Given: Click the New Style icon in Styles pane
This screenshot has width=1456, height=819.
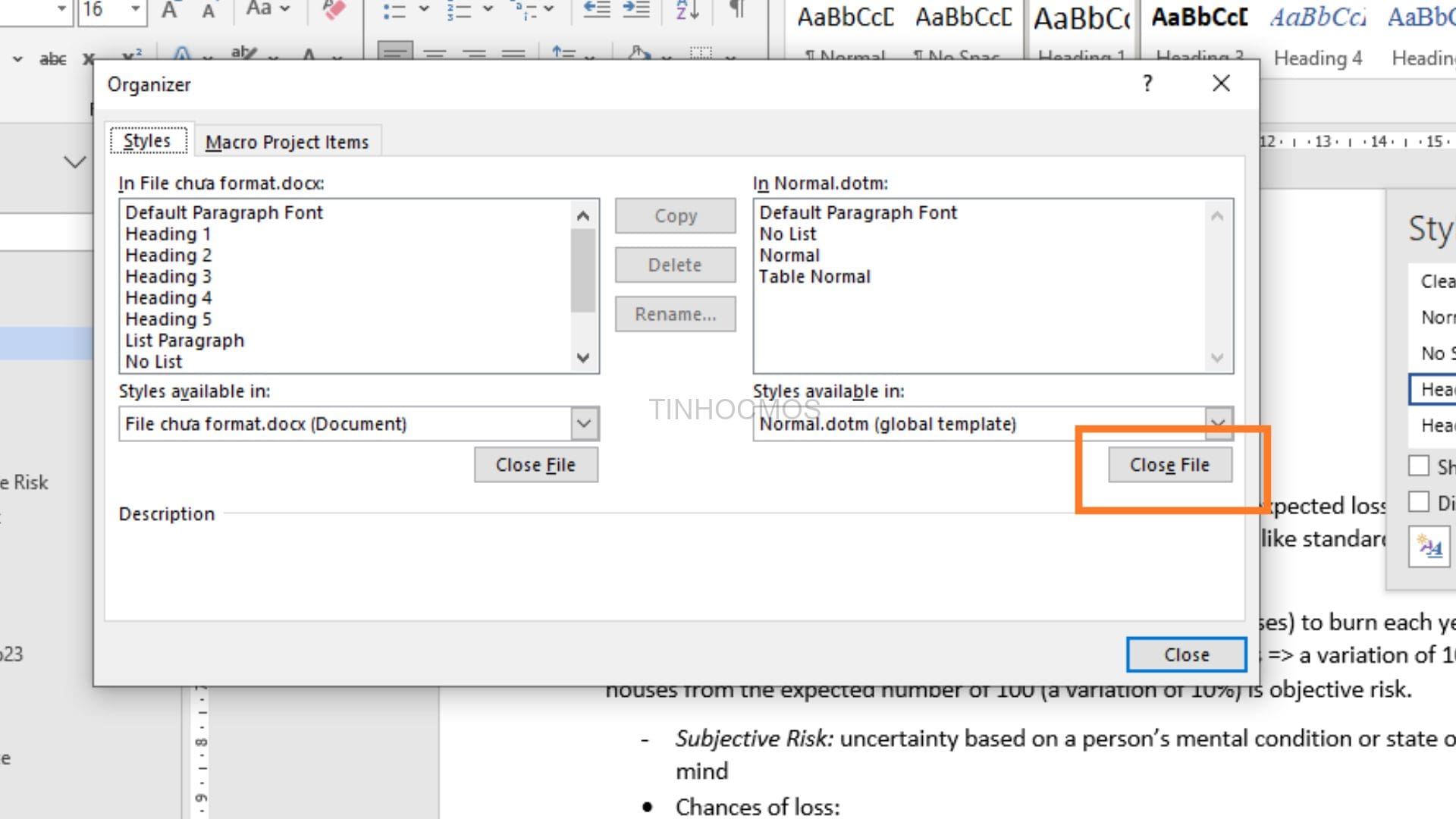Looking at the screenshot, I should point(1429,547).
